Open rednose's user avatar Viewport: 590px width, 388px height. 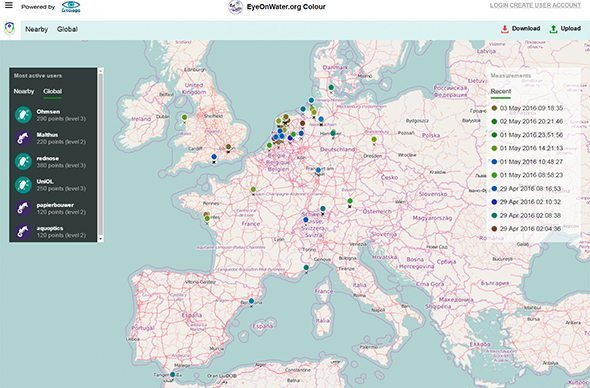(x=23, y=161)
